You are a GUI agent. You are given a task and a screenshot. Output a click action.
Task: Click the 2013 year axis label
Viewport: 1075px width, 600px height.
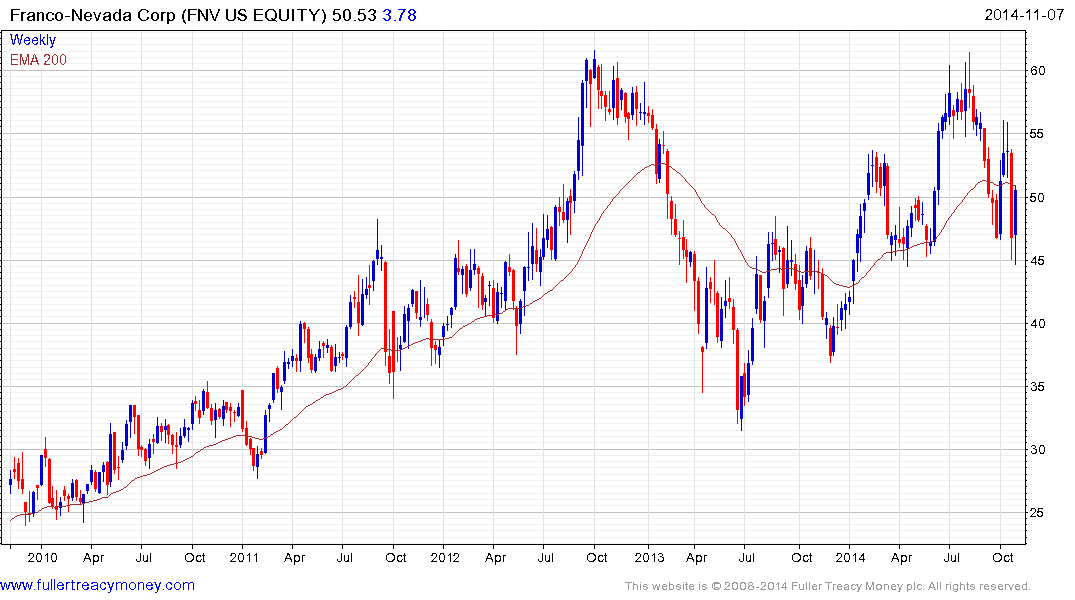tap(649, 557)
